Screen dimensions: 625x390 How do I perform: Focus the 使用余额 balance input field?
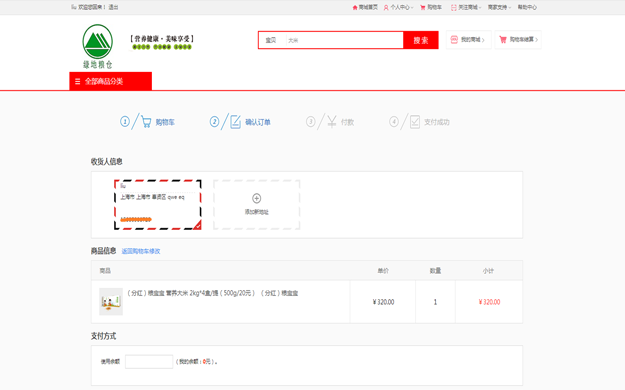[149, 362]
